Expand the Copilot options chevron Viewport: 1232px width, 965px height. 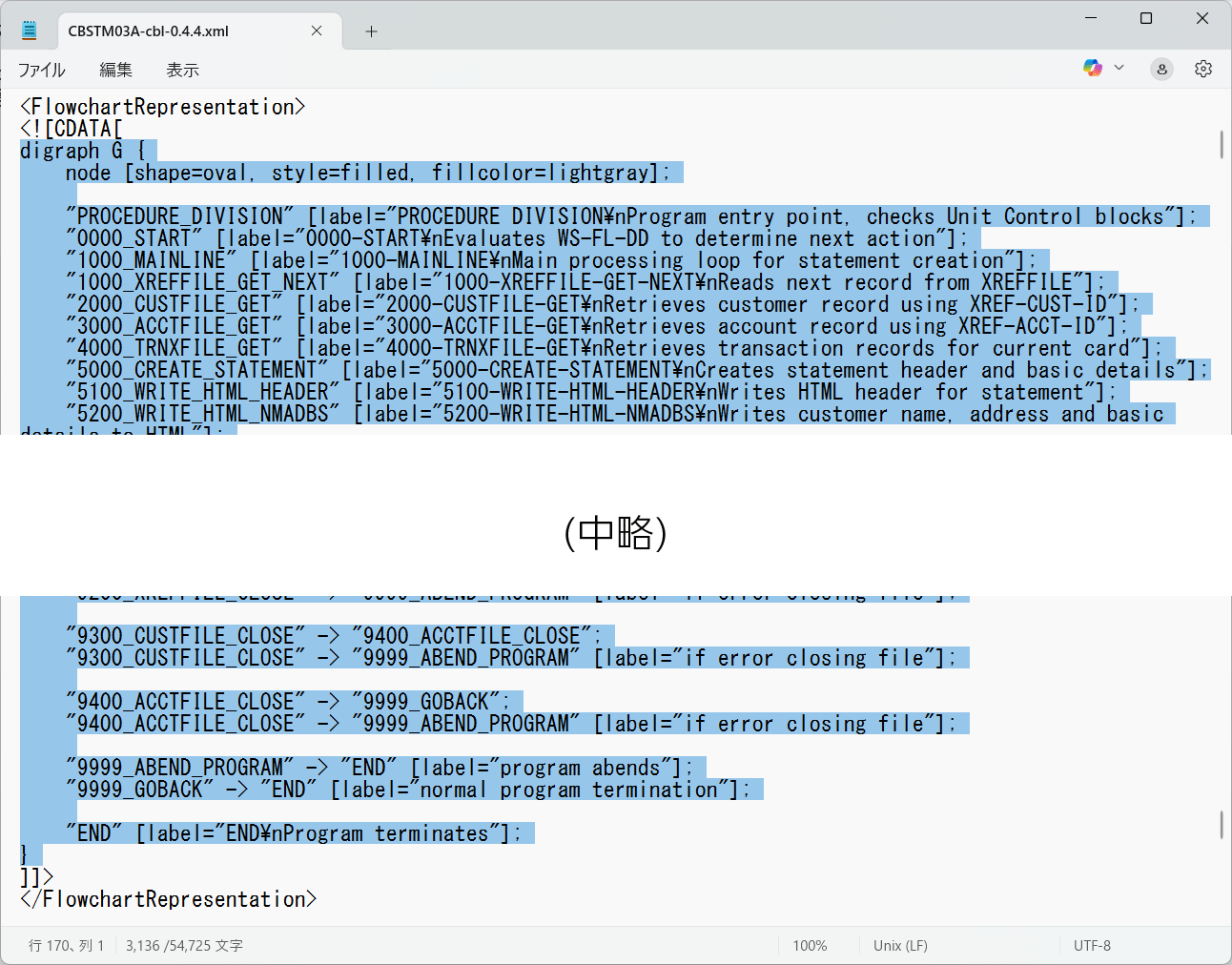[1119, 68]
